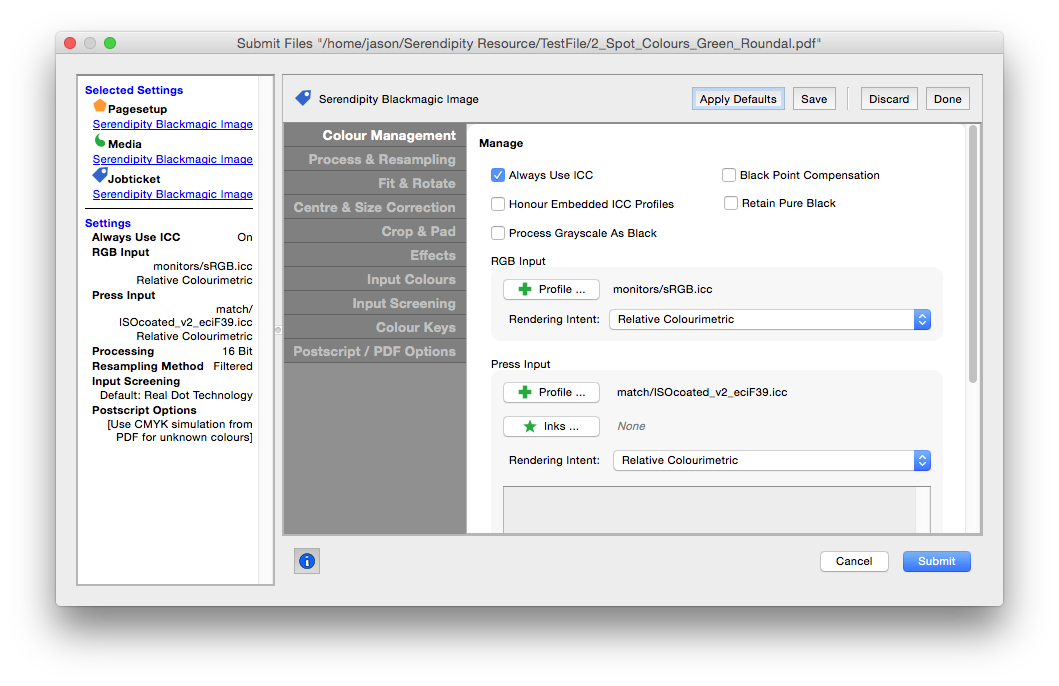Switch to Process & Resampling tab
Image resolution: width=1059 pixels, height=686 pixels.
pos(375,159)
